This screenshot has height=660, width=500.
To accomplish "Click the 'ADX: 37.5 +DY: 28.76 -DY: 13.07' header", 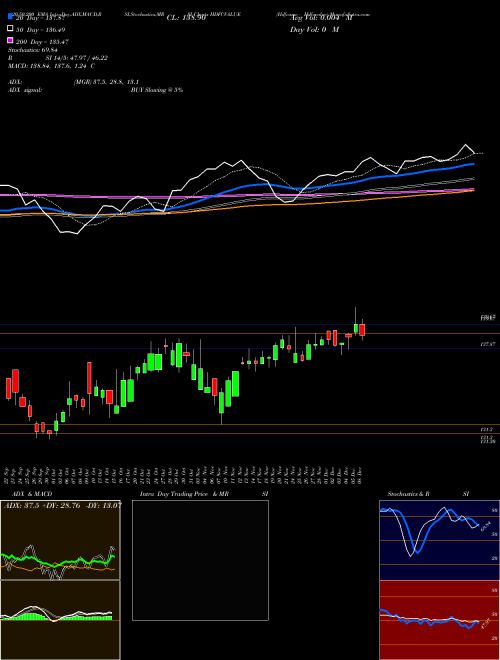I will click(63, 505).
